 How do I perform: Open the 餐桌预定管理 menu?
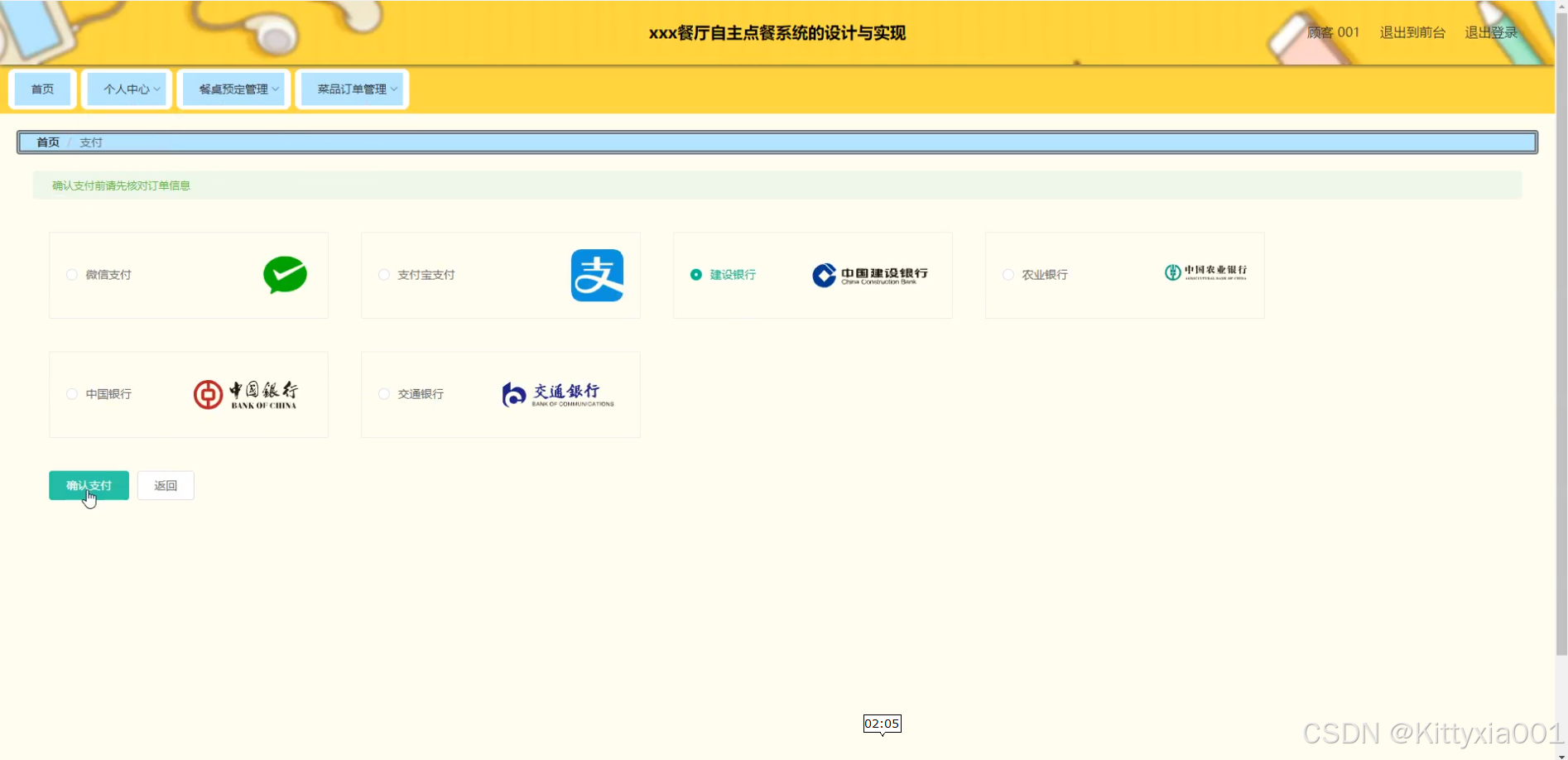(x=233, y=89)
